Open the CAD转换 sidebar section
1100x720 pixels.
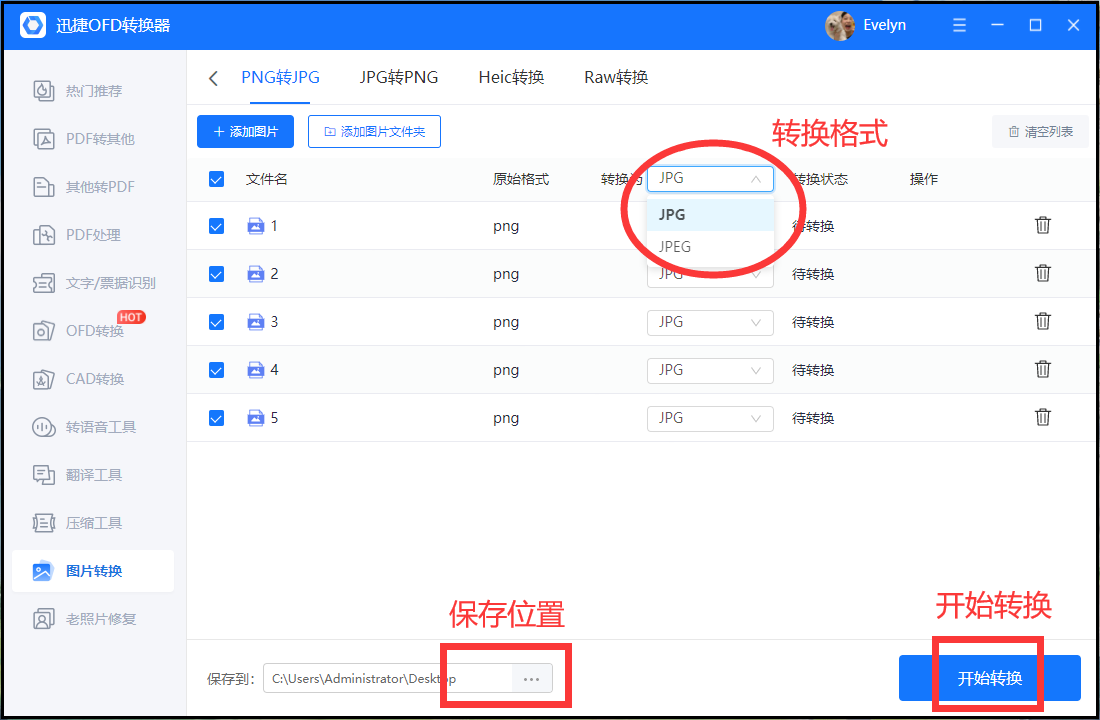coord(93,379)
